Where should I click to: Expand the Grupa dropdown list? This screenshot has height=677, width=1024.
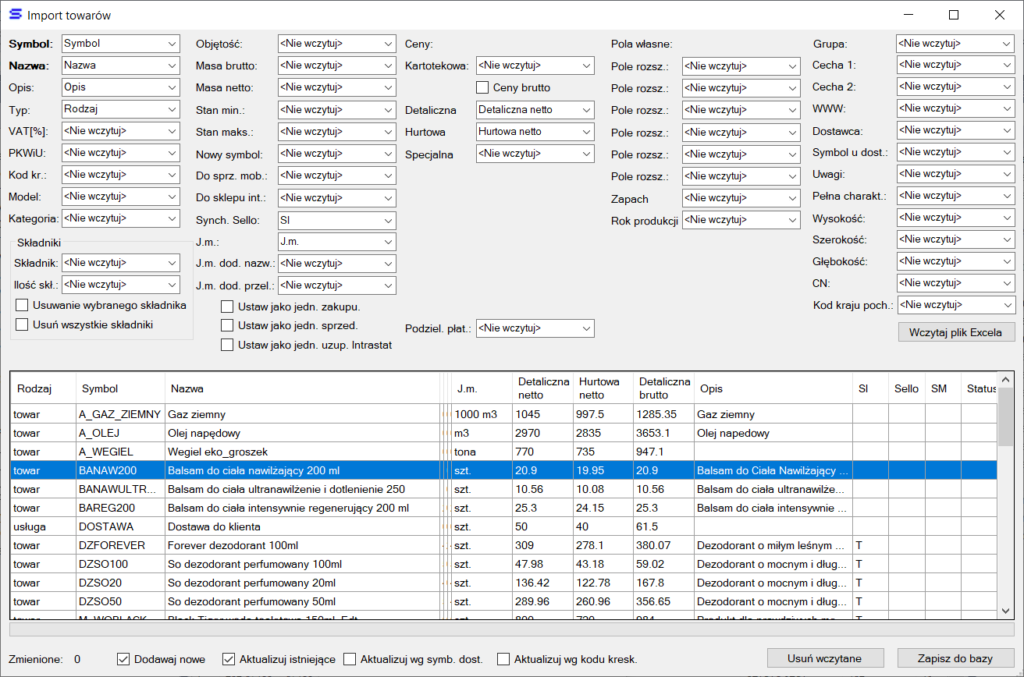coord(954,44)
